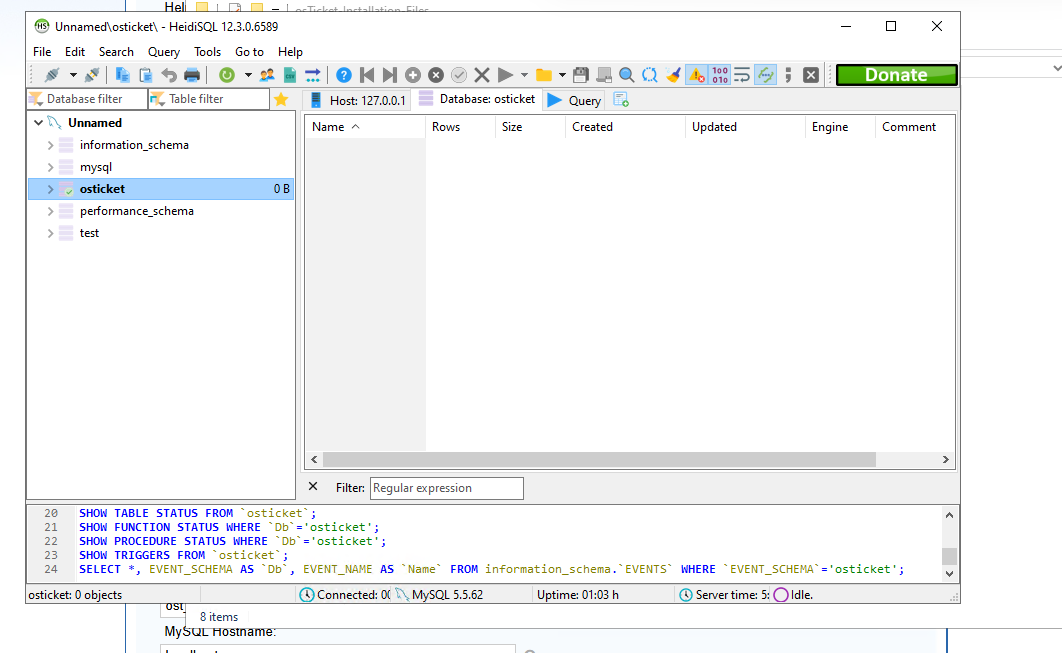Click the green Donate button
This screenshot has width=1062, height=653.
tap(896, 75)
